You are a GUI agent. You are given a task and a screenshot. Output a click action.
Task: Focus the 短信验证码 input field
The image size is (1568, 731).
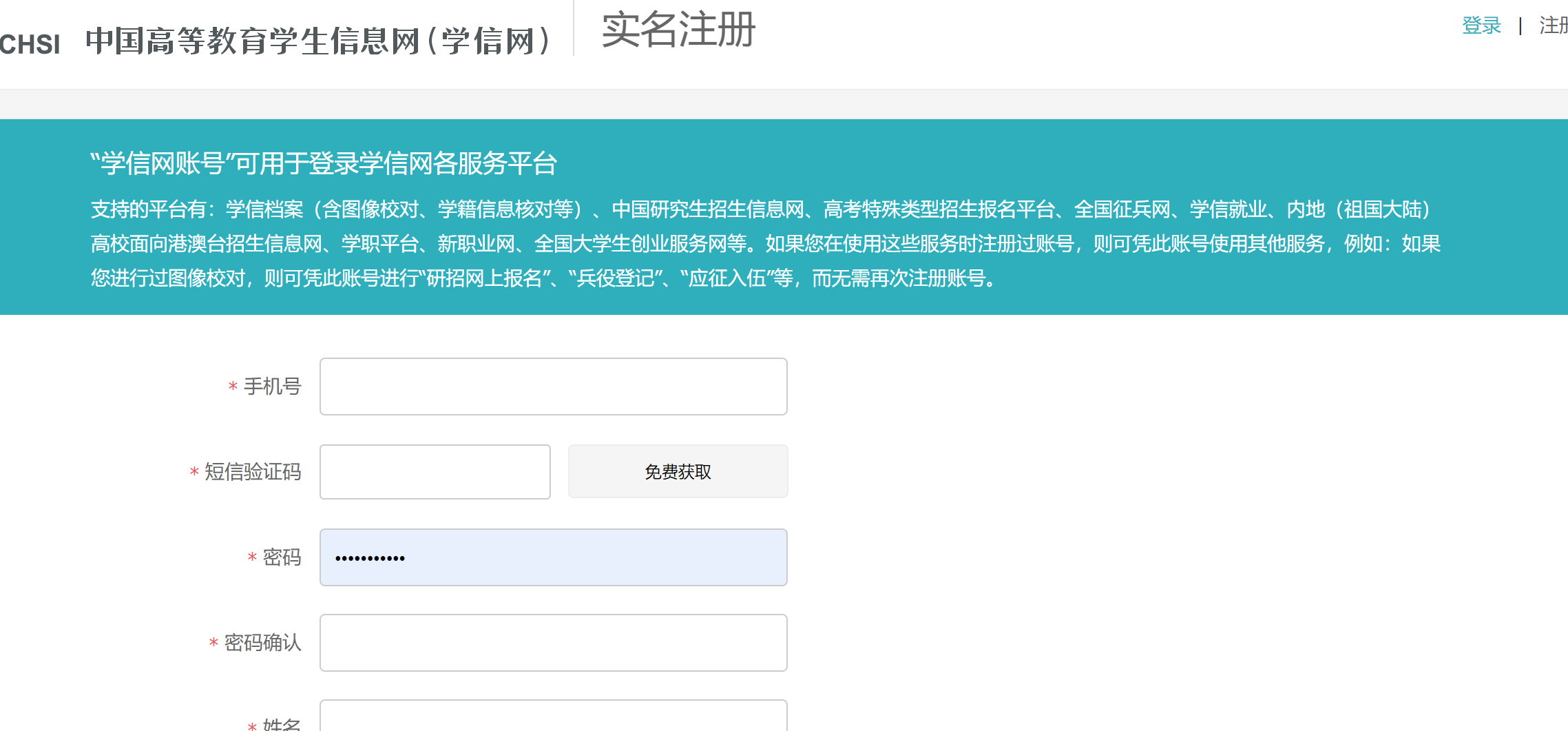(x=435, y=472)
